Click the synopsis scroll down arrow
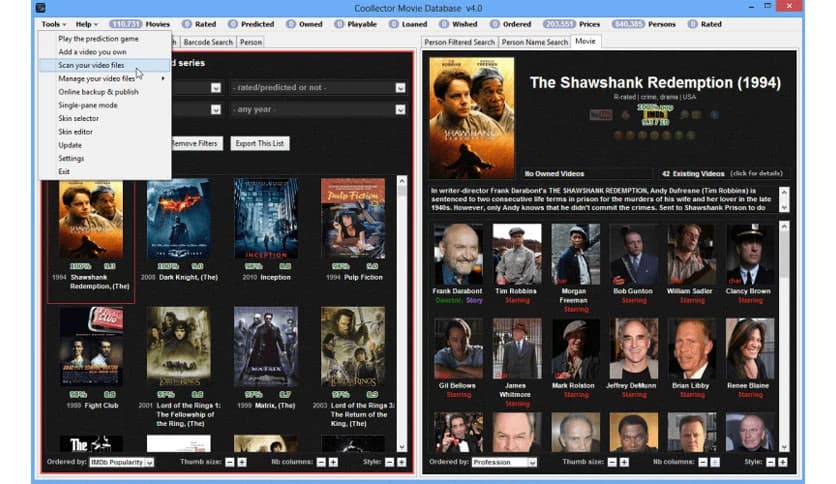Viewport: 836px width, 484px height. pyautogui.click(x=784, y=207)
